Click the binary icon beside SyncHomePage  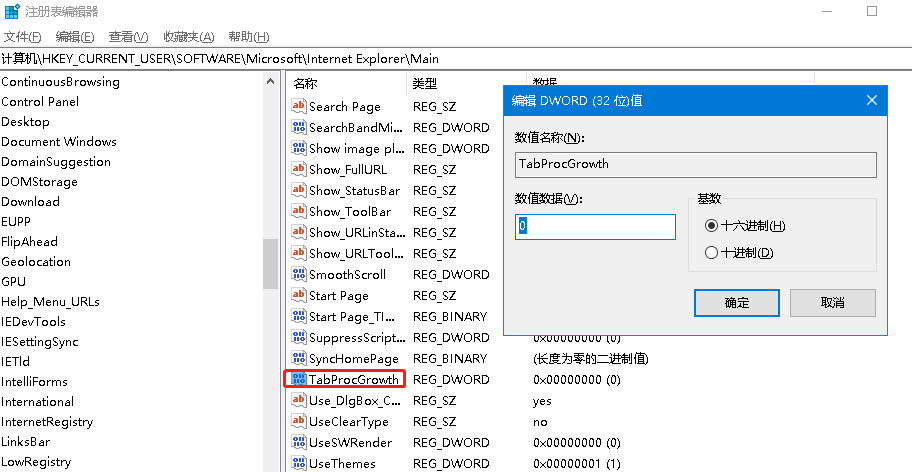point(298,358)
